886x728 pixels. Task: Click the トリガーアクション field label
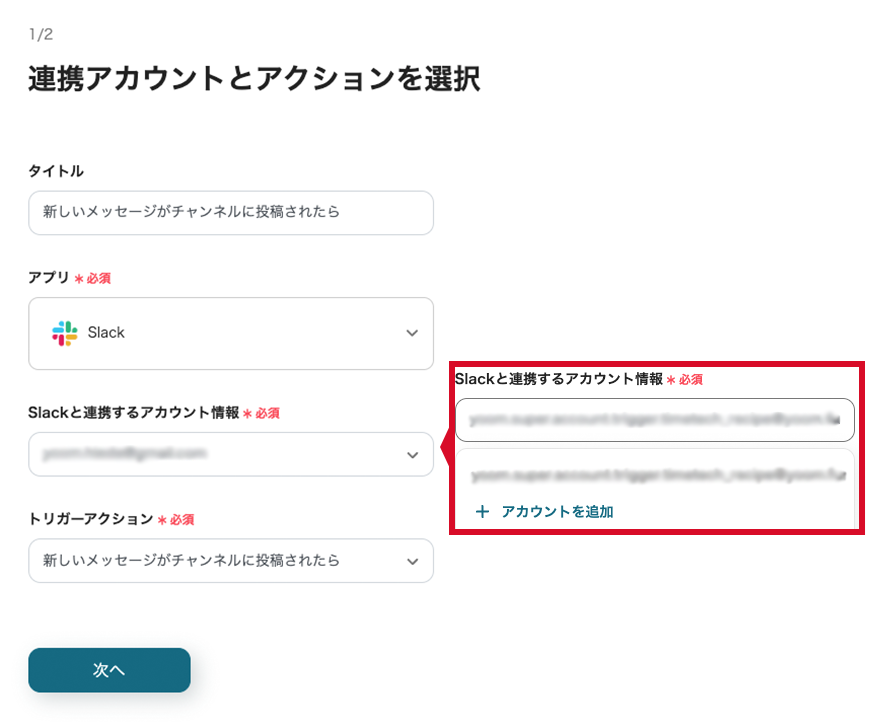pyautogui.click(x=91, y=519)
